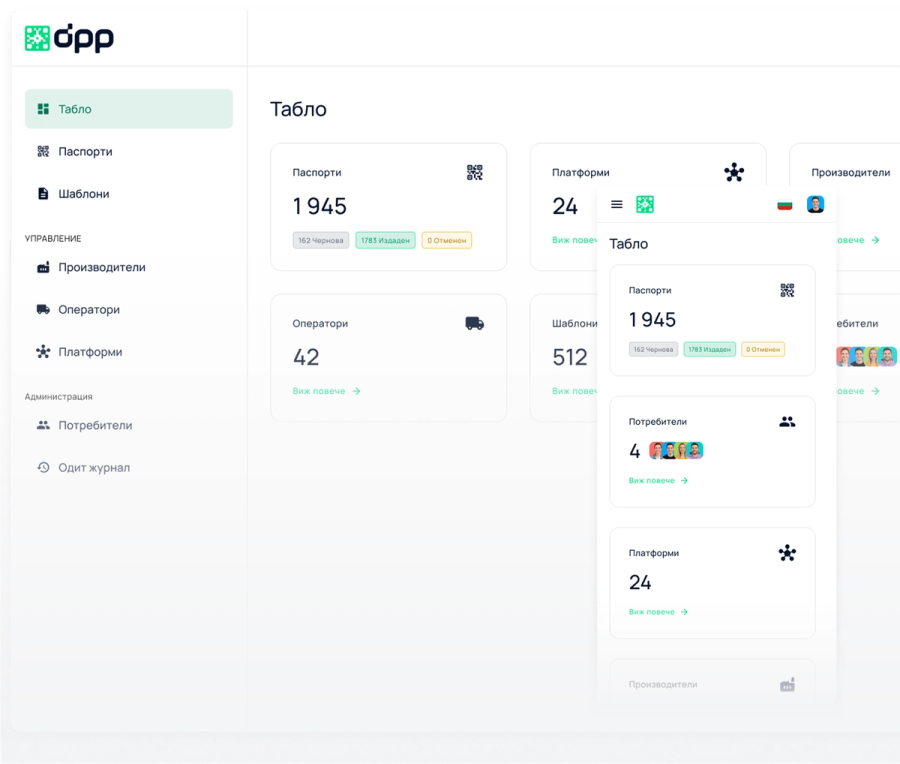The image size is (900, 764).
Task: Click Виж повече on the Оператори card
Action: 327,391
